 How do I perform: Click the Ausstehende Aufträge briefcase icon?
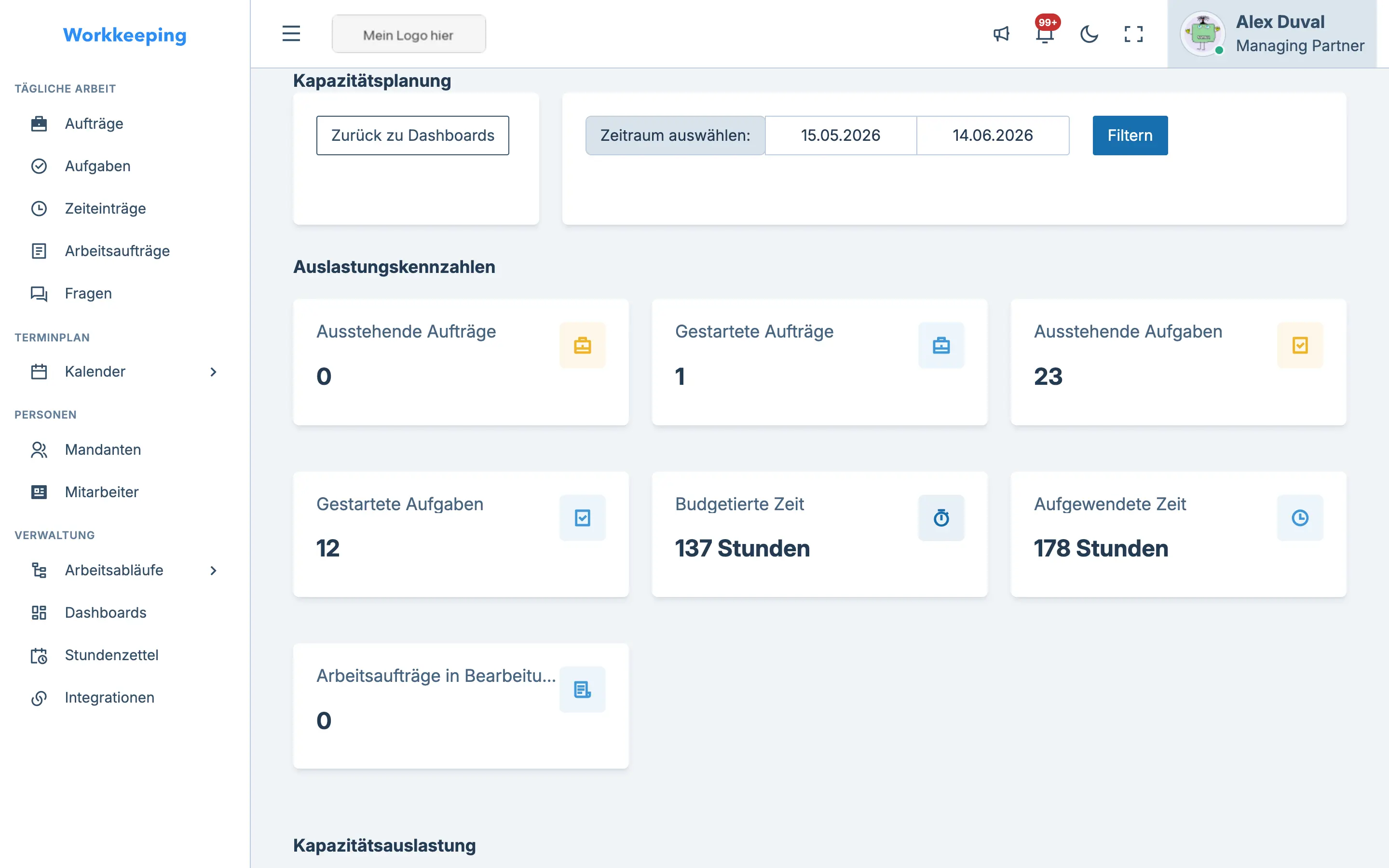pos(582,346)
